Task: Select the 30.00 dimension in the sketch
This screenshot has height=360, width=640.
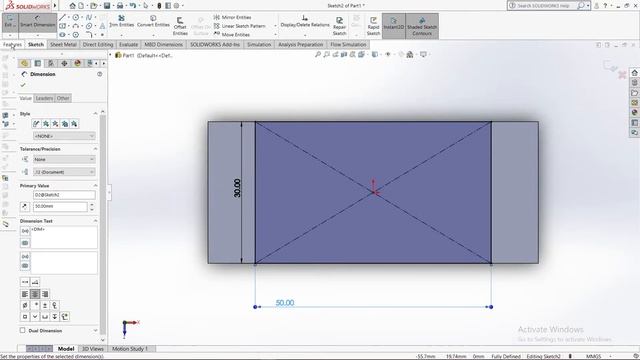Action: coord(237,188)
